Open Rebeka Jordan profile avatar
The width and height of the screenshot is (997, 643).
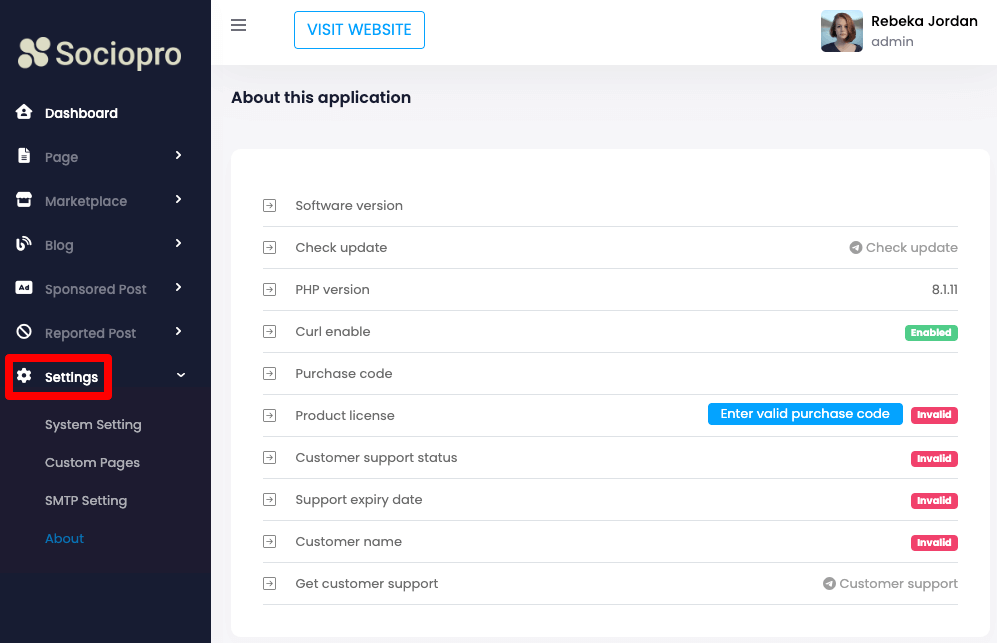tap(841, 31)
